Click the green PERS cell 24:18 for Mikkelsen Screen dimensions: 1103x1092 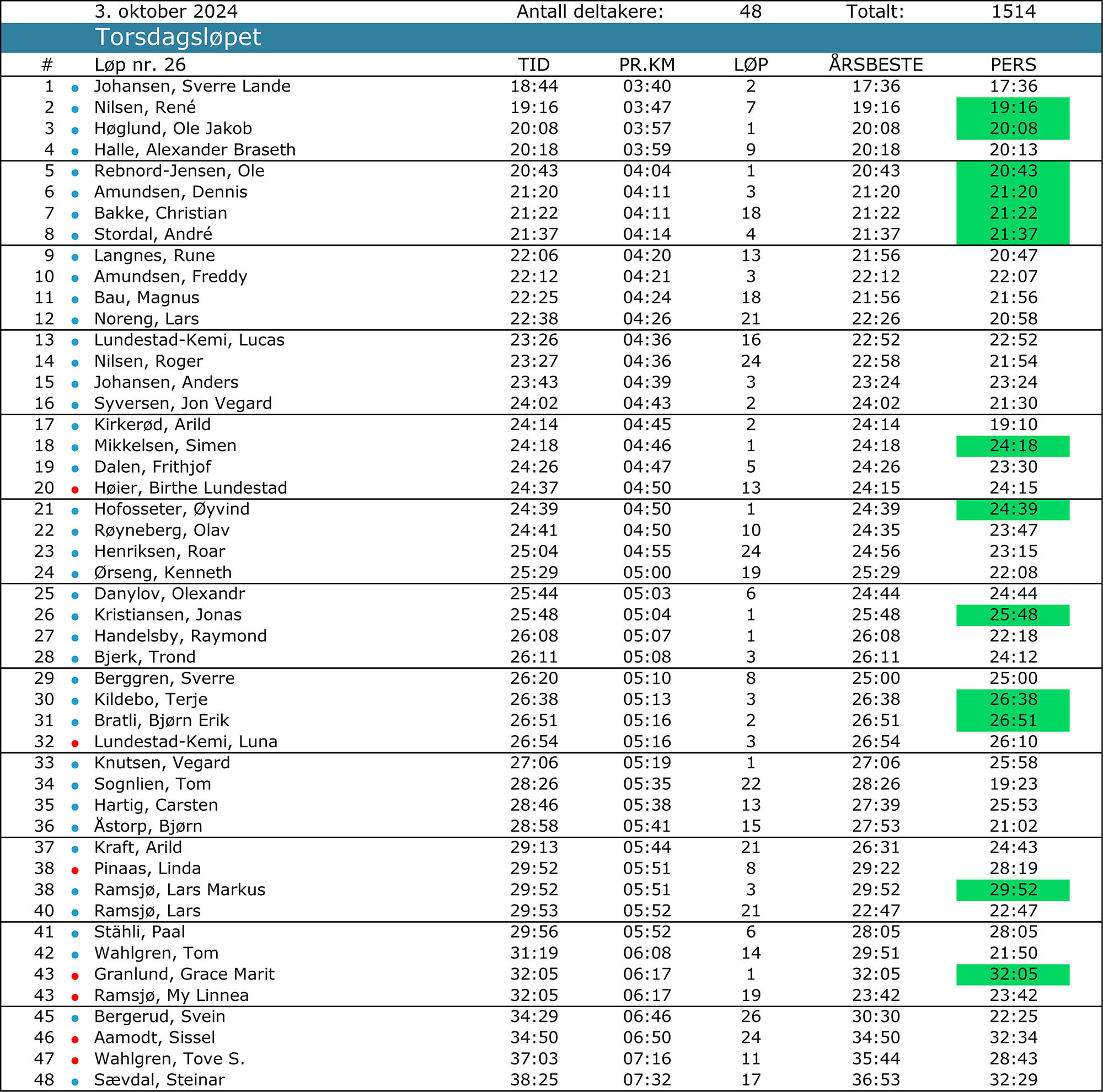click(x=1013, y=446)
